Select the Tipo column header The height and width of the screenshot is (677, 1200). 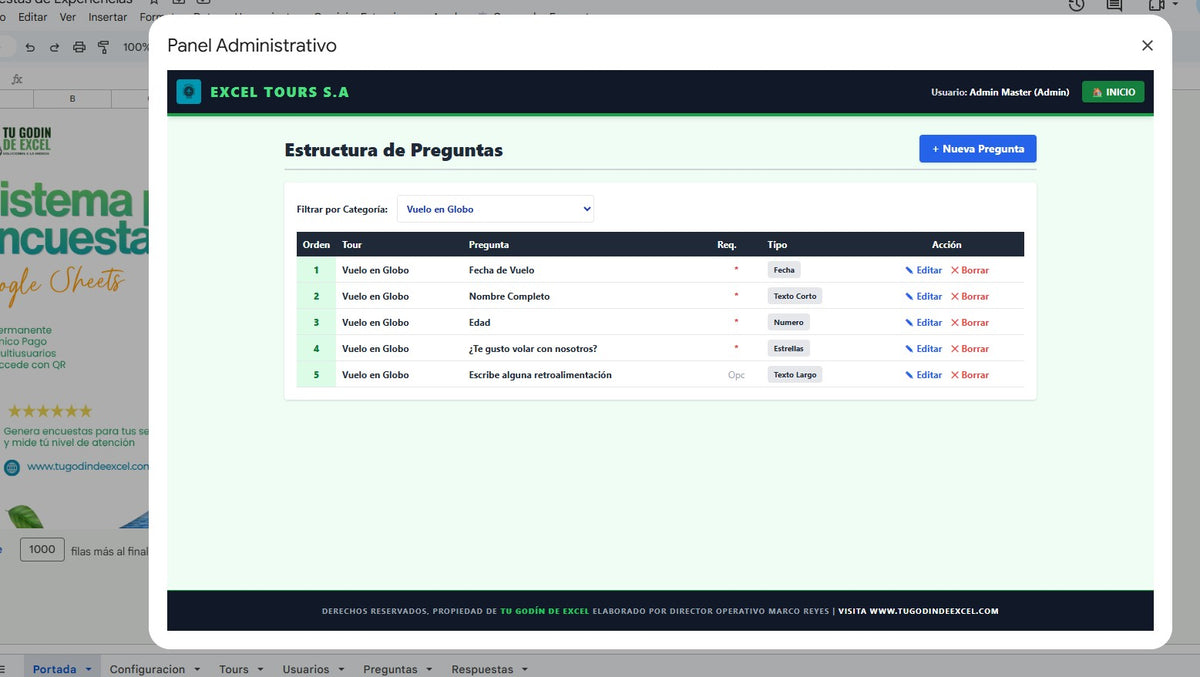[x=777, y=244]
